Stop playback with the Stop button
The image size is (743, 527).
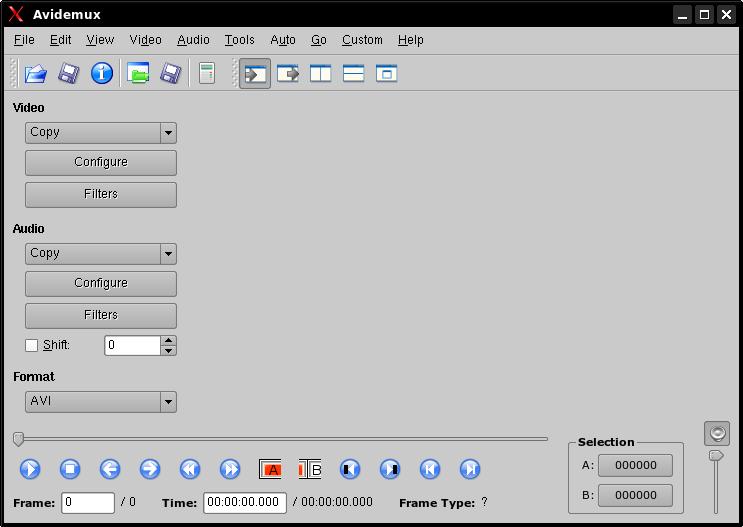pos(70,469)
